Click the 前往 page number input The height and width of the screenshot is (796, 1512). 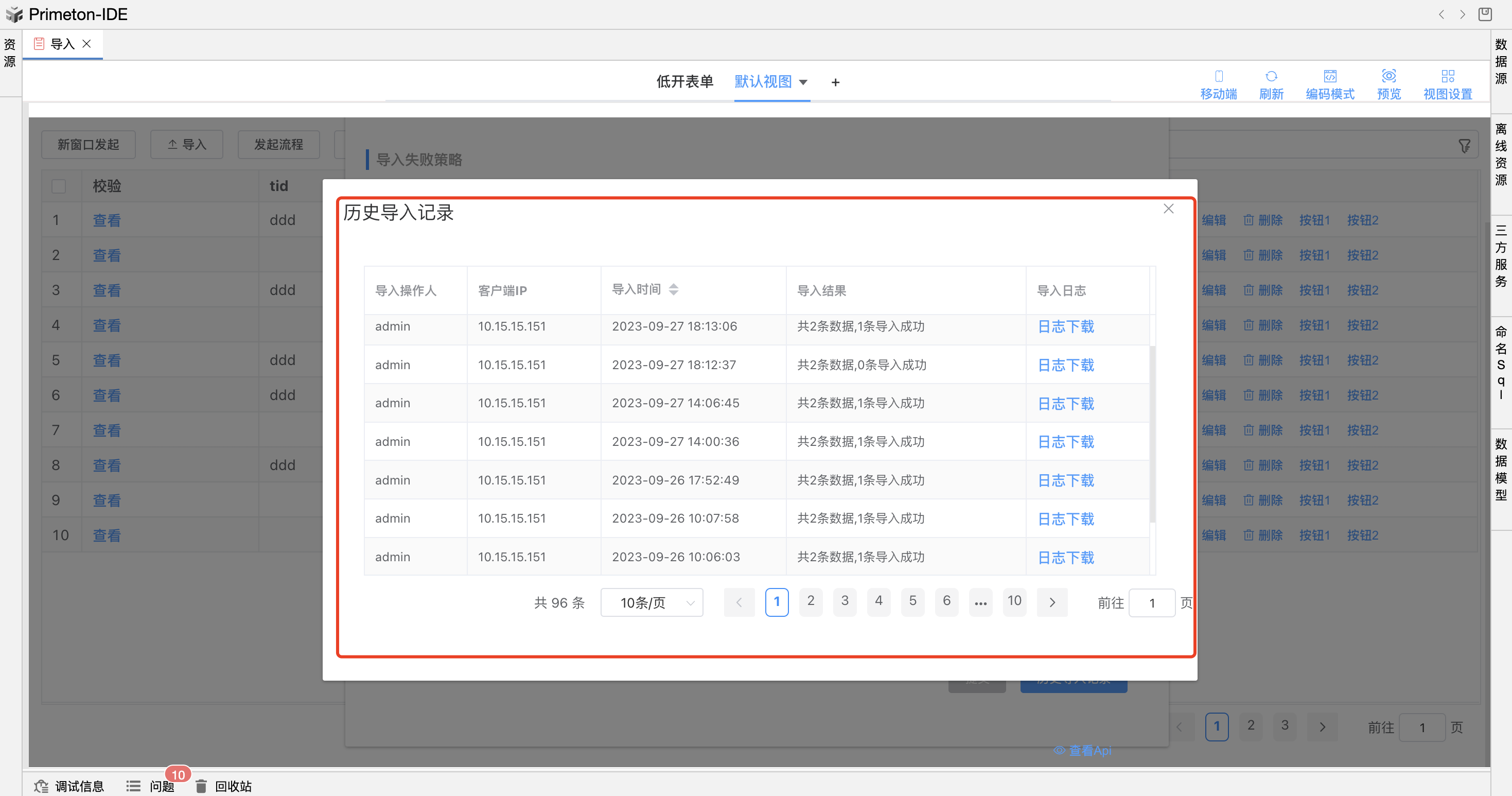[1151, 603]
